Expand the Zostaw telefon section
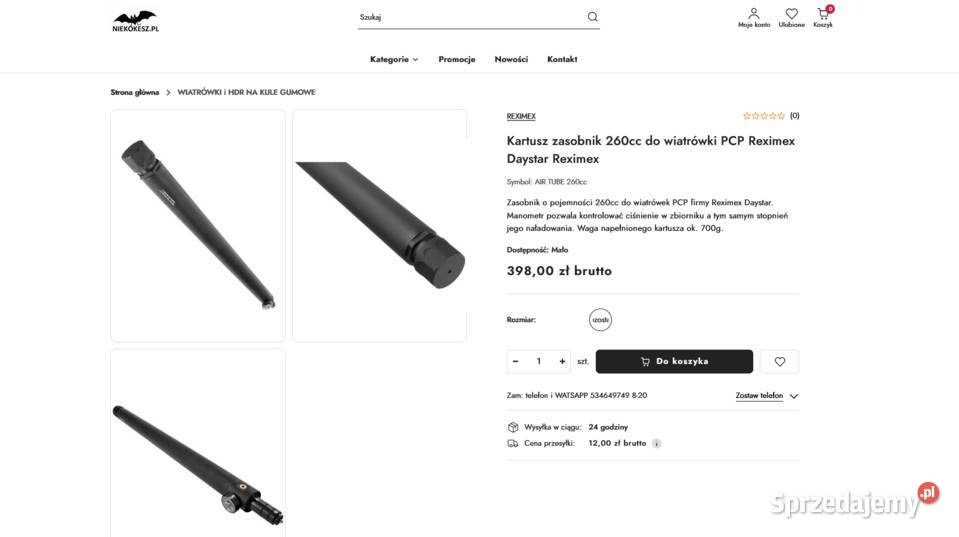The image size is (959, 537). (766, 396)
